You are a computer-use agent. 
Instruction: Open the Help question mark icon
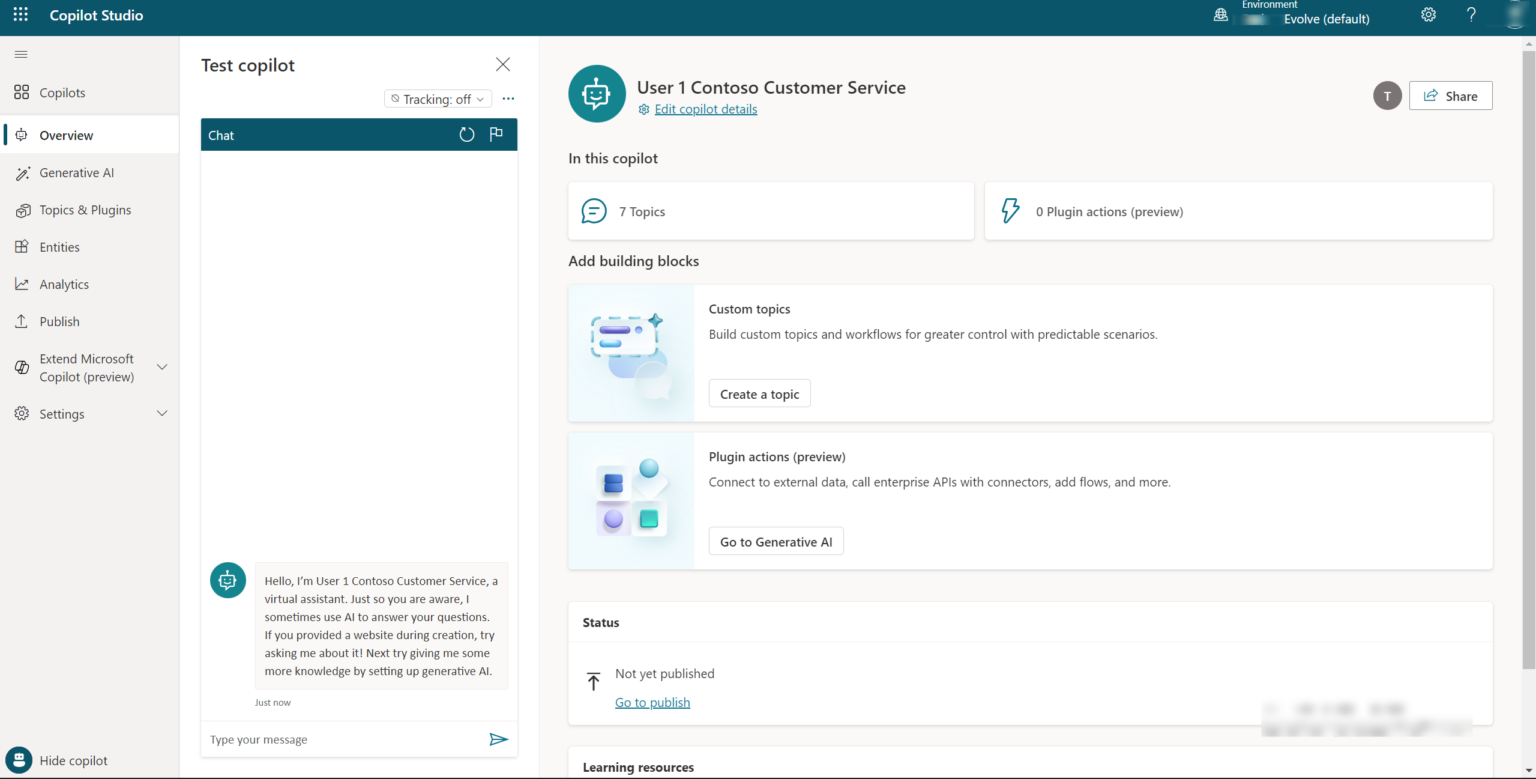click(x=1471, y=15)
